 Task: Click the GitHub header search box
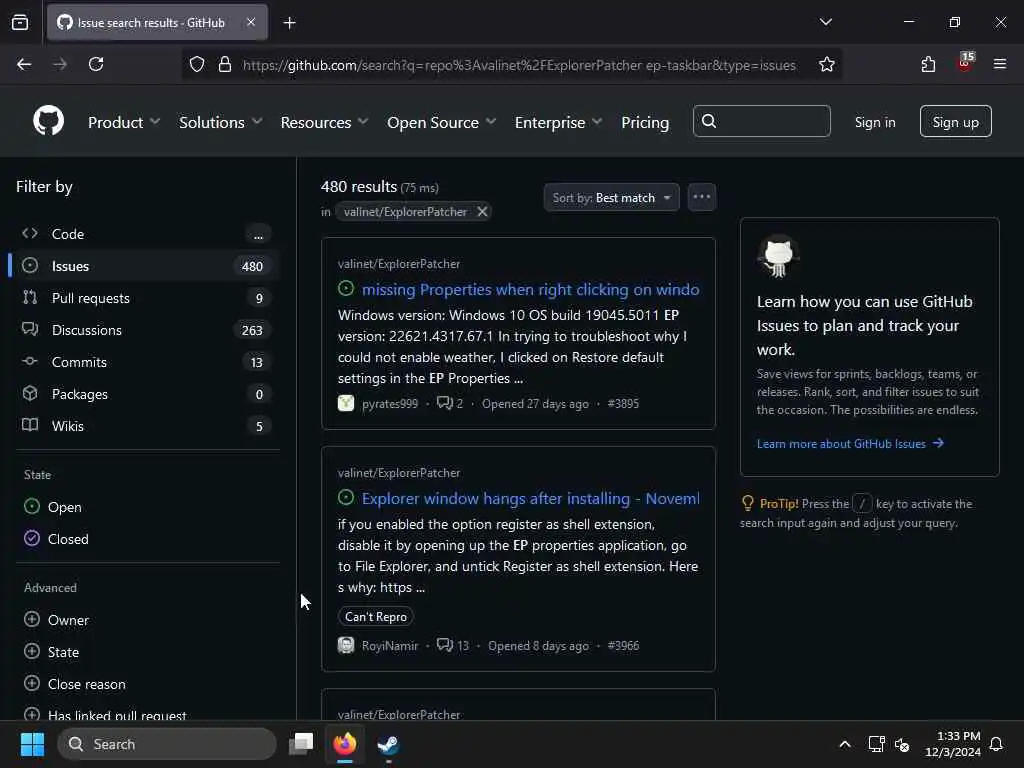(x=761, y=121)
